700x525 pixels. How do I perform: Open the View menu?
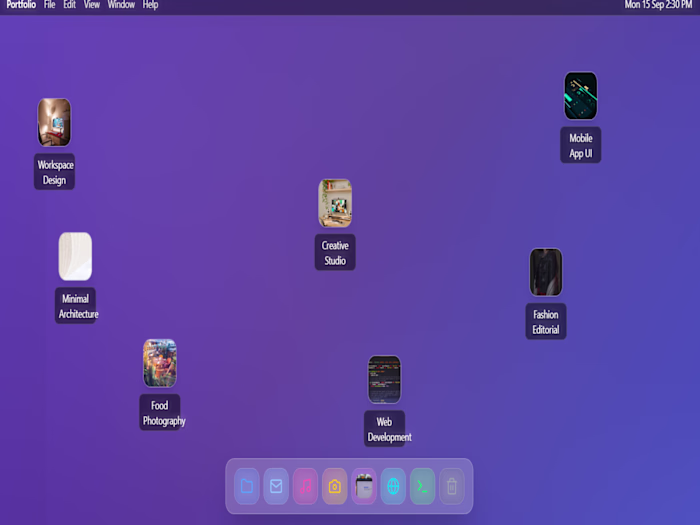tap(92, 5)
